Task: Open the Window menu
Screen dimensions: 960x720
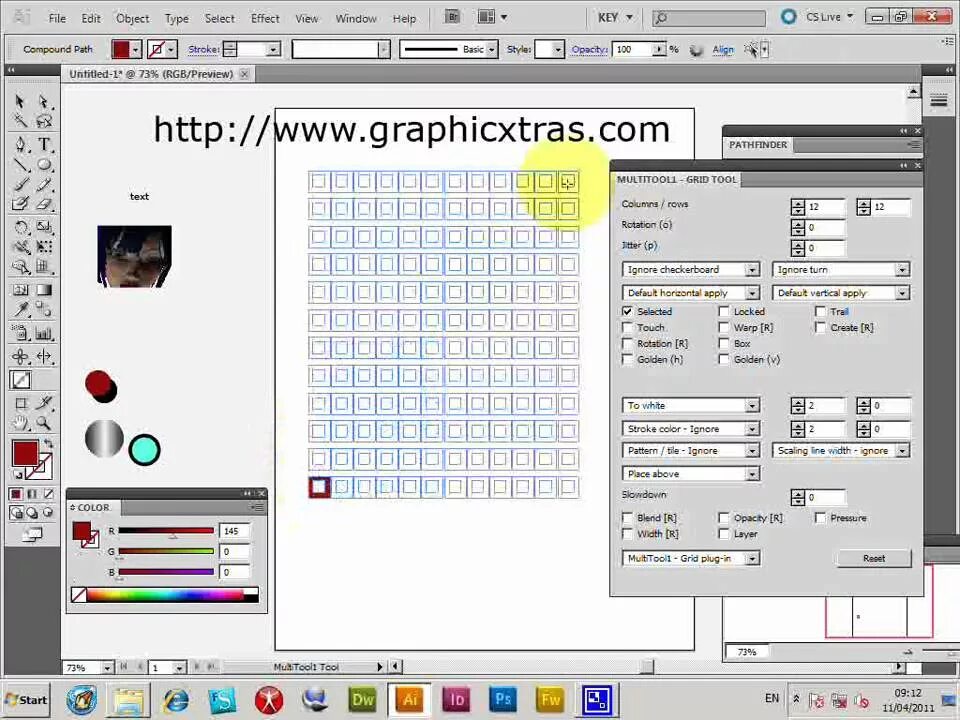Action: (x=355, y=18)
